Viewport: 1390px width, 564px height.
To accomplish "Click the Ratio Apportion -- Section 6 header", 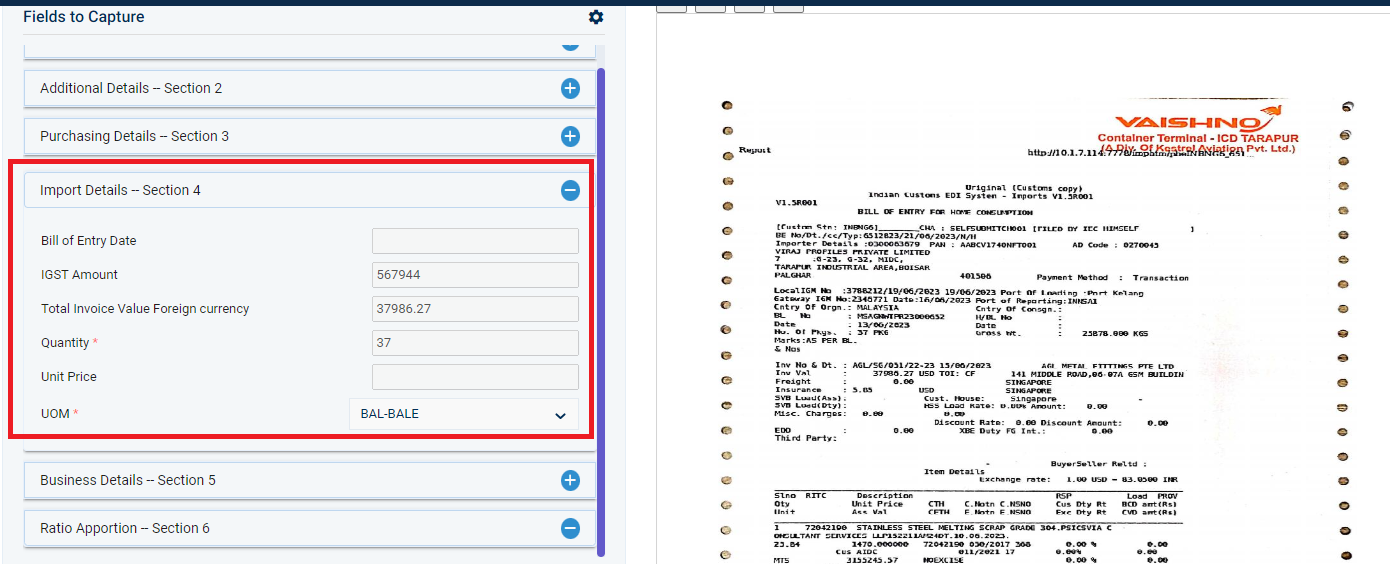I will (x=310, y=528).
